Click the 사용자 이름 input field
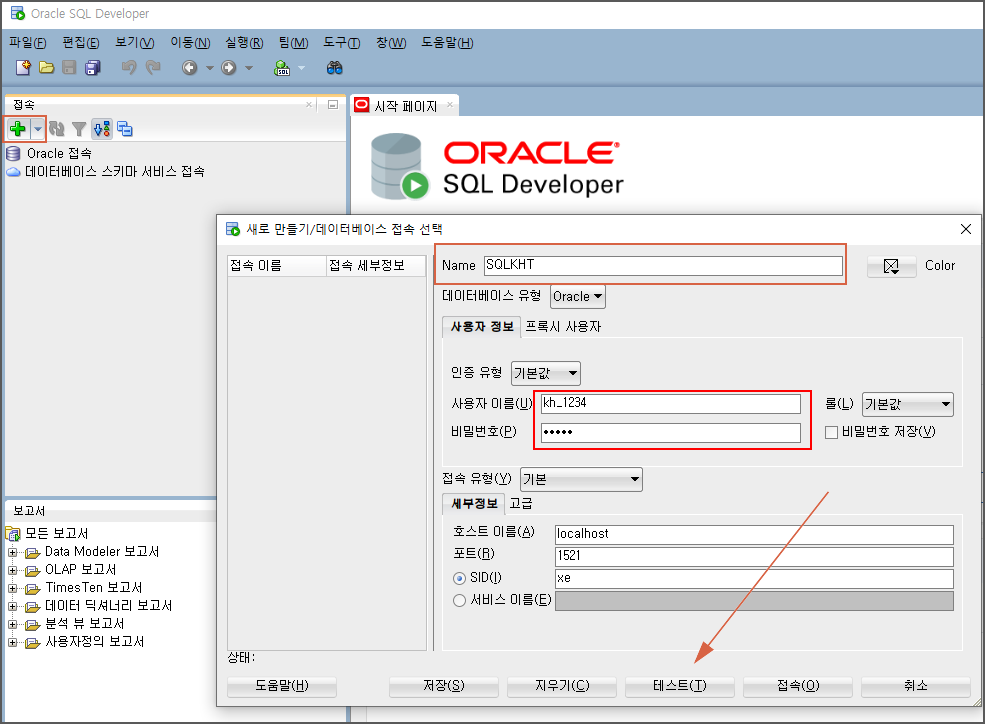This screenshot has height=724, width=985. (671, 404)
